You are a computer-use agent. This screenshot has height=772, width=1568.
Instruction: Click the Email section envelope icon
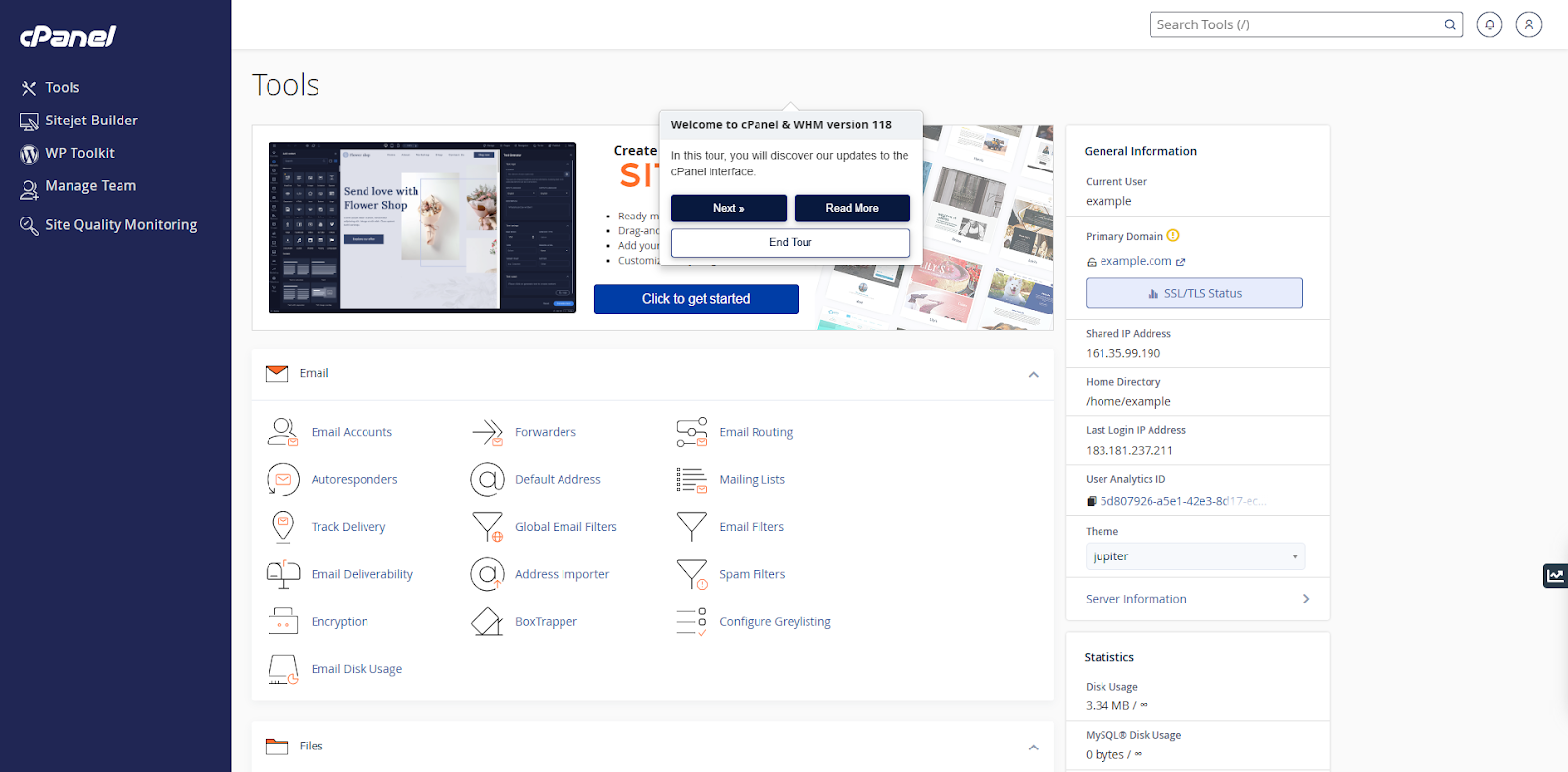[277, 373]
